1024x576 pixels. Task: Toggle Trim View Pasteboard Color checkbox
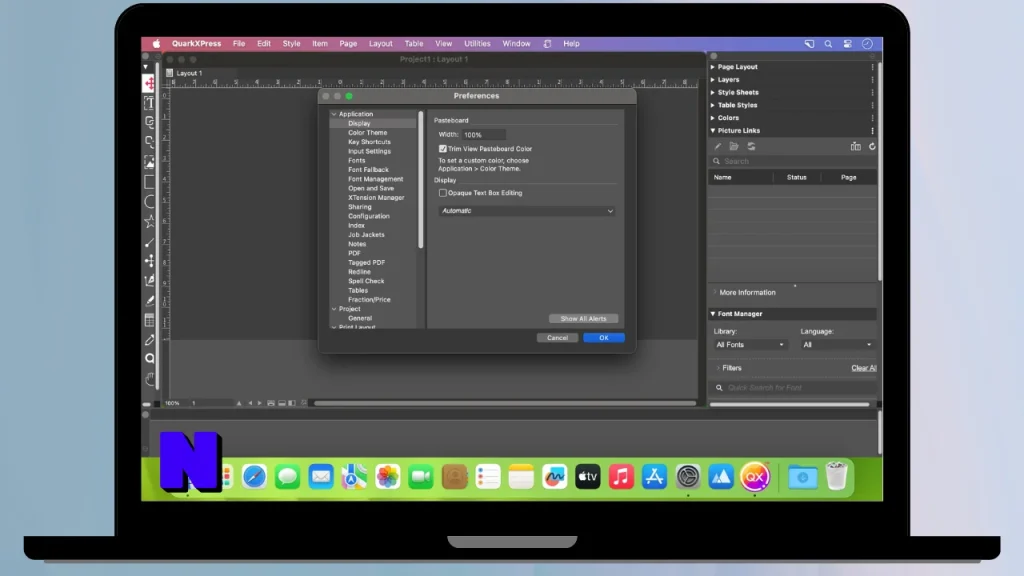click(443, 149)
